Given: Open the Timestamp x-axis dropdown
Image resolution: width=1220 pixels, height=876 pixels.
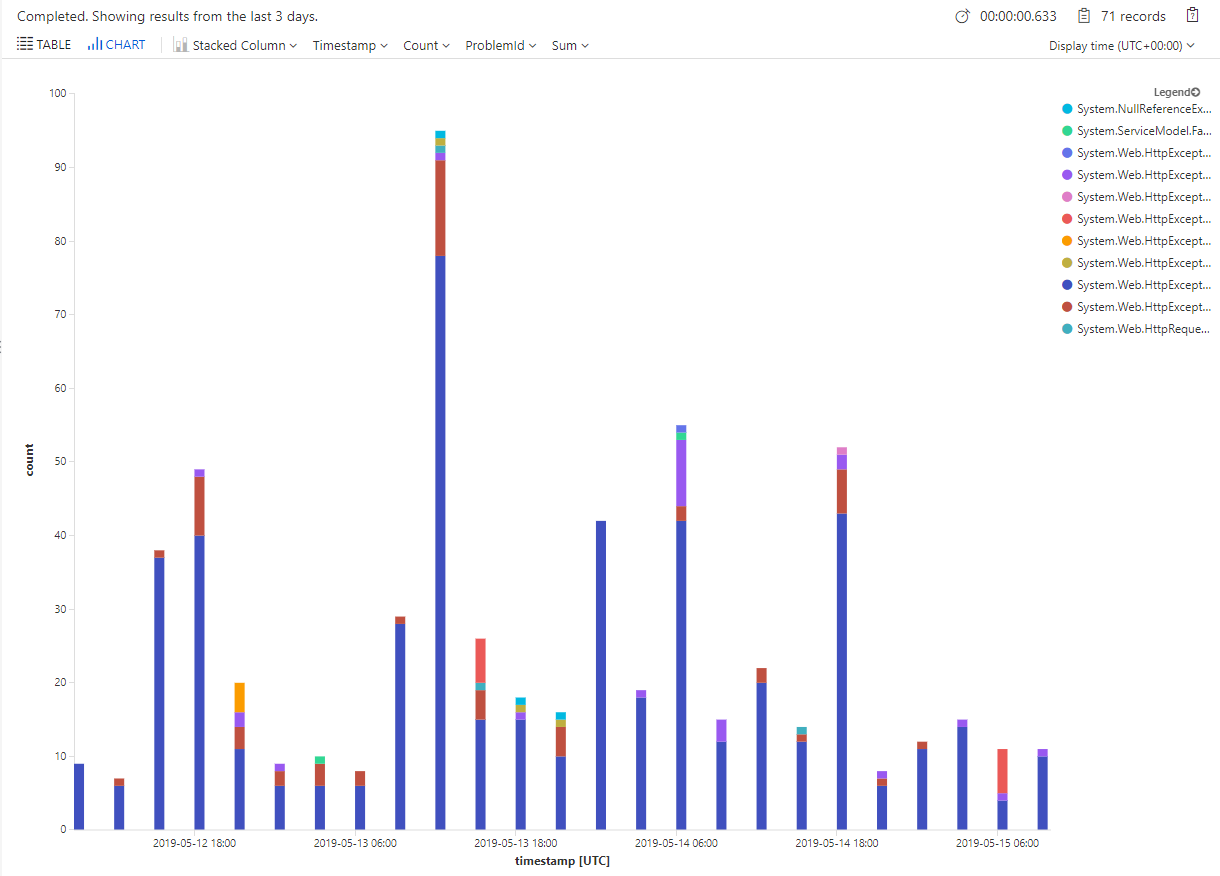Looking at the screenshot, I should pos(350,45).
